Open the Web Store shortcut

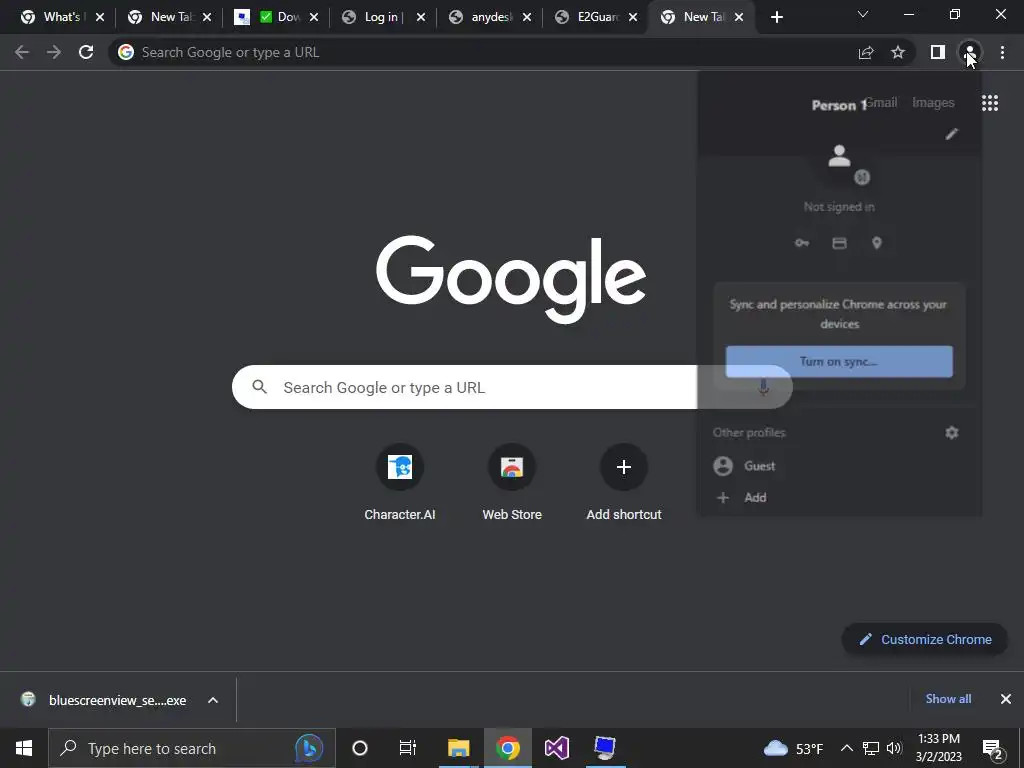512,483
